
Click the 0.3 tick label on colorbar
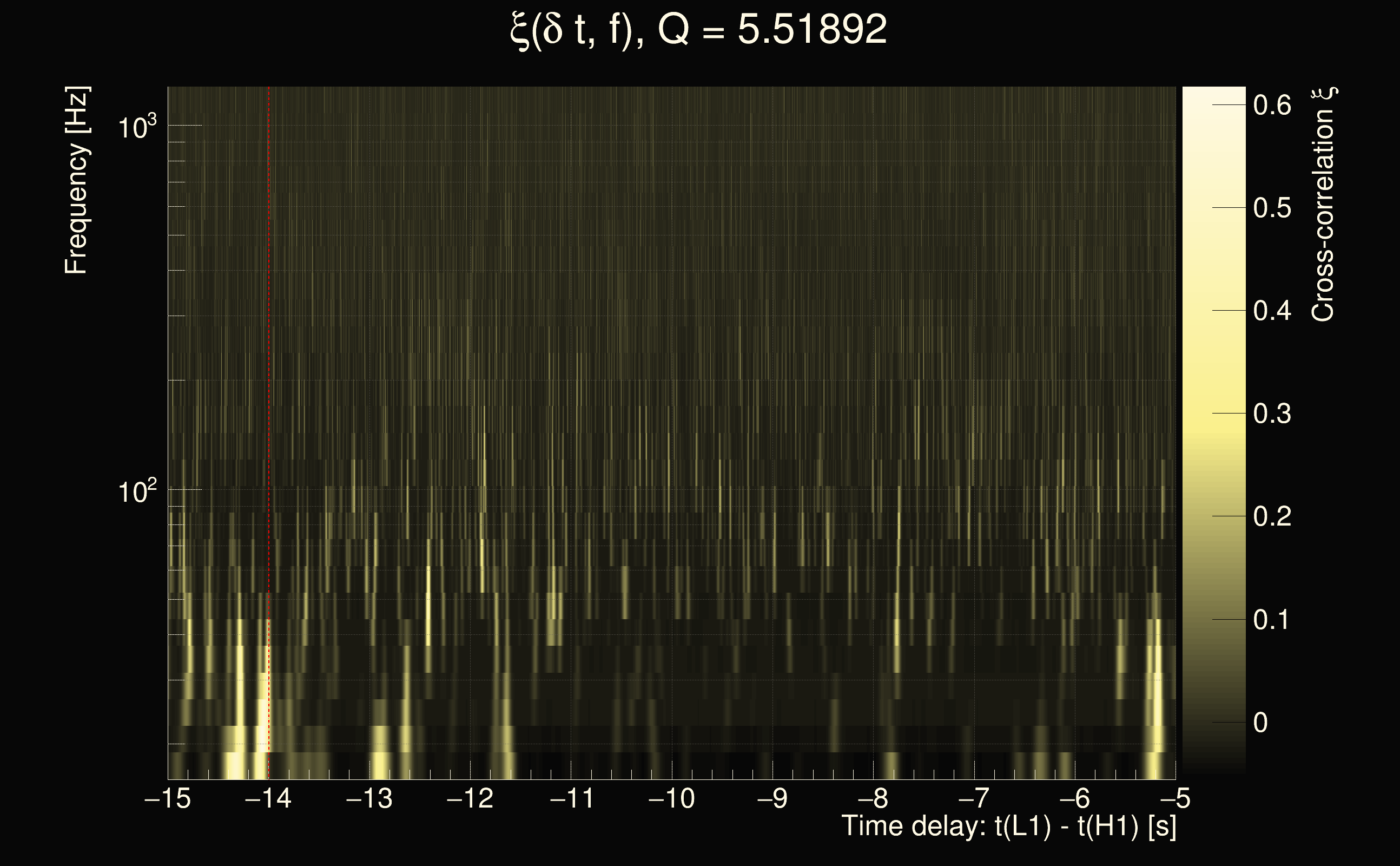point(1272,414)
